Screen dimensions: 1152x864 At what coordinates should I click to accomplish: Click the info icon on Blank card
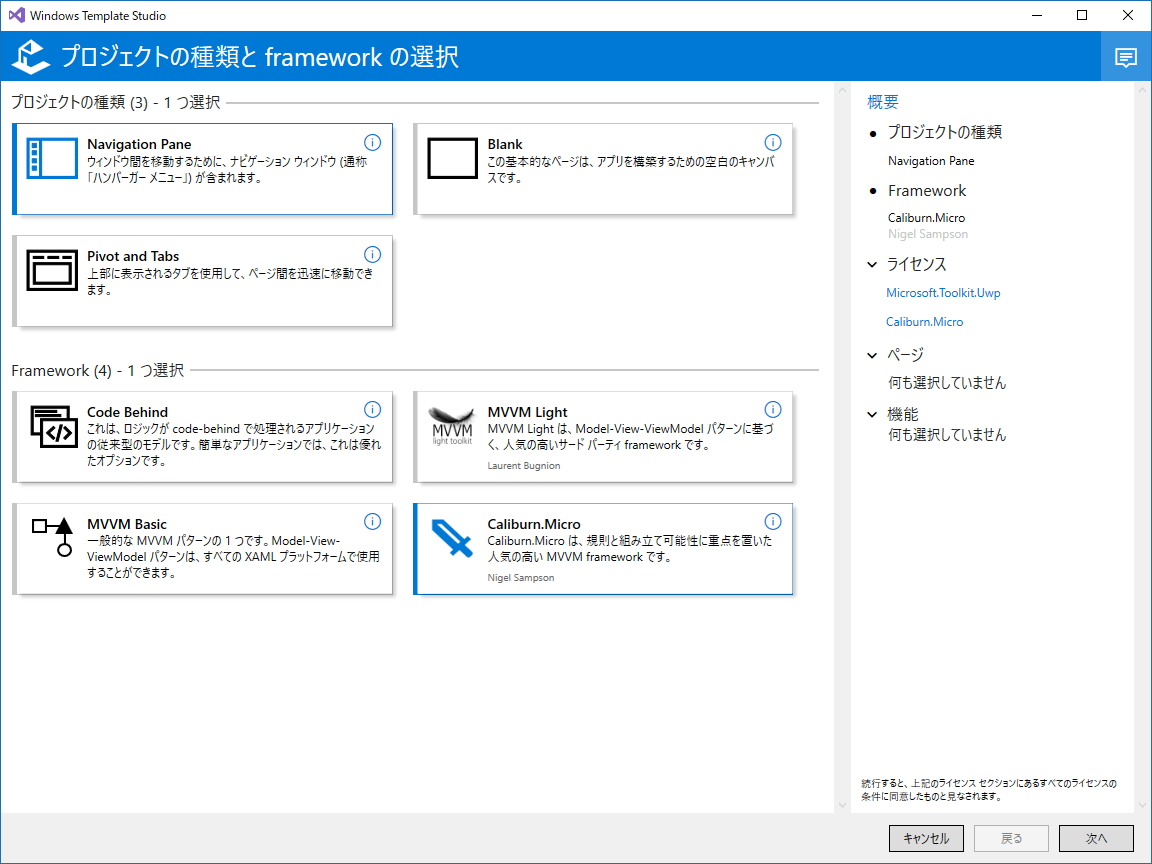click(773, 142)
